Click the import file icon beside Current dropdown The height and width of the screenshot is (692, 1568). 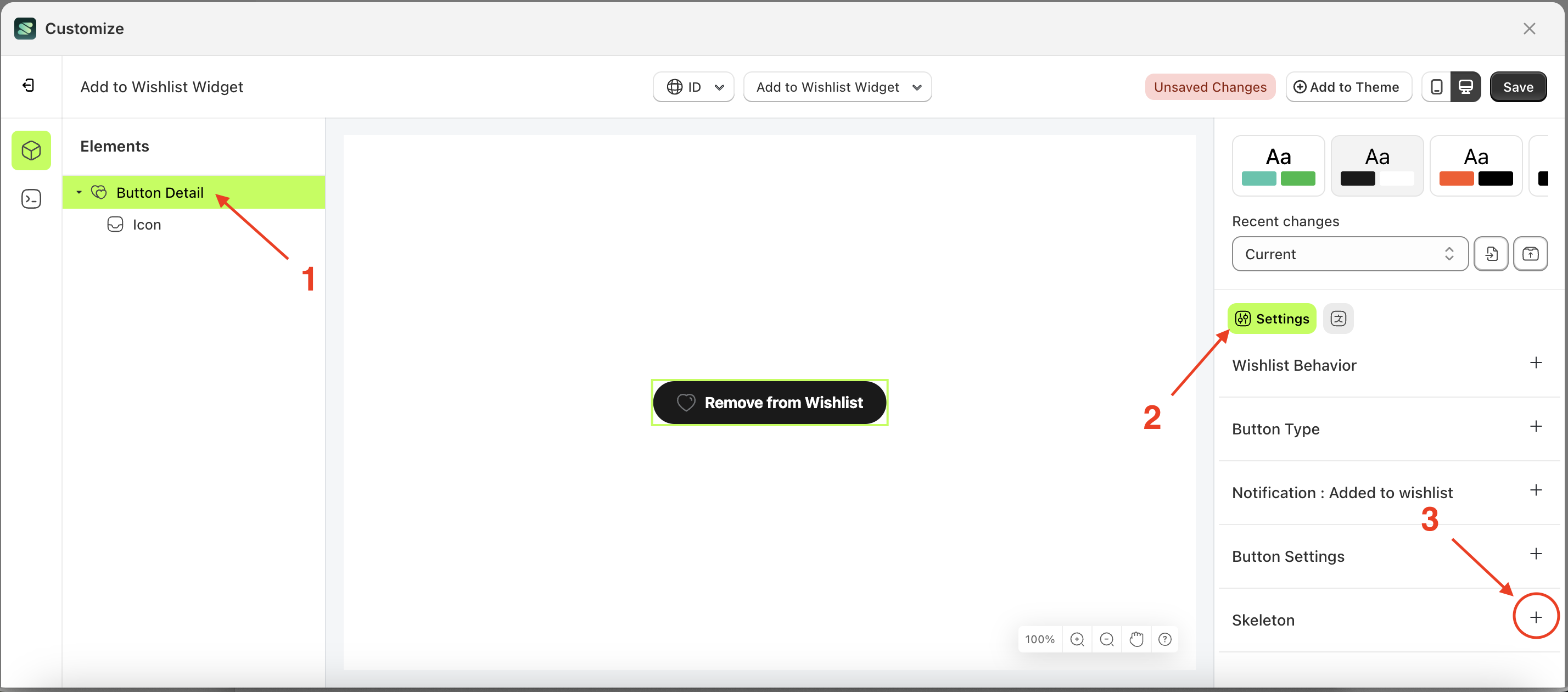click(x=1491, y=253)
